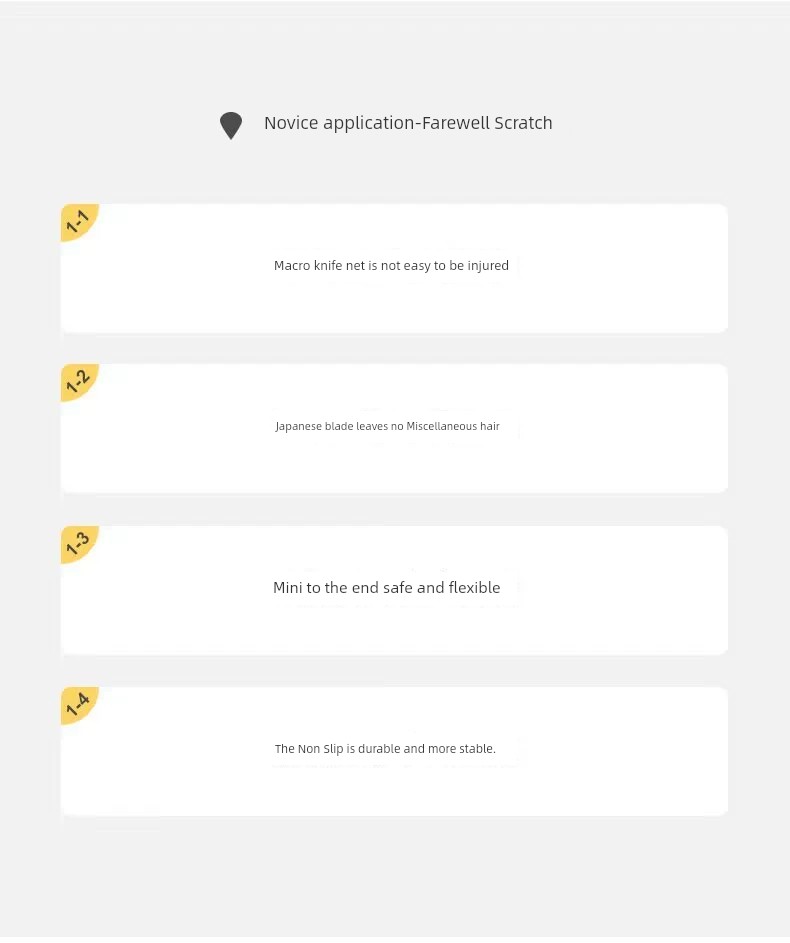Click the dark location pin icon
790x943 pixels.
click(231, 126)
